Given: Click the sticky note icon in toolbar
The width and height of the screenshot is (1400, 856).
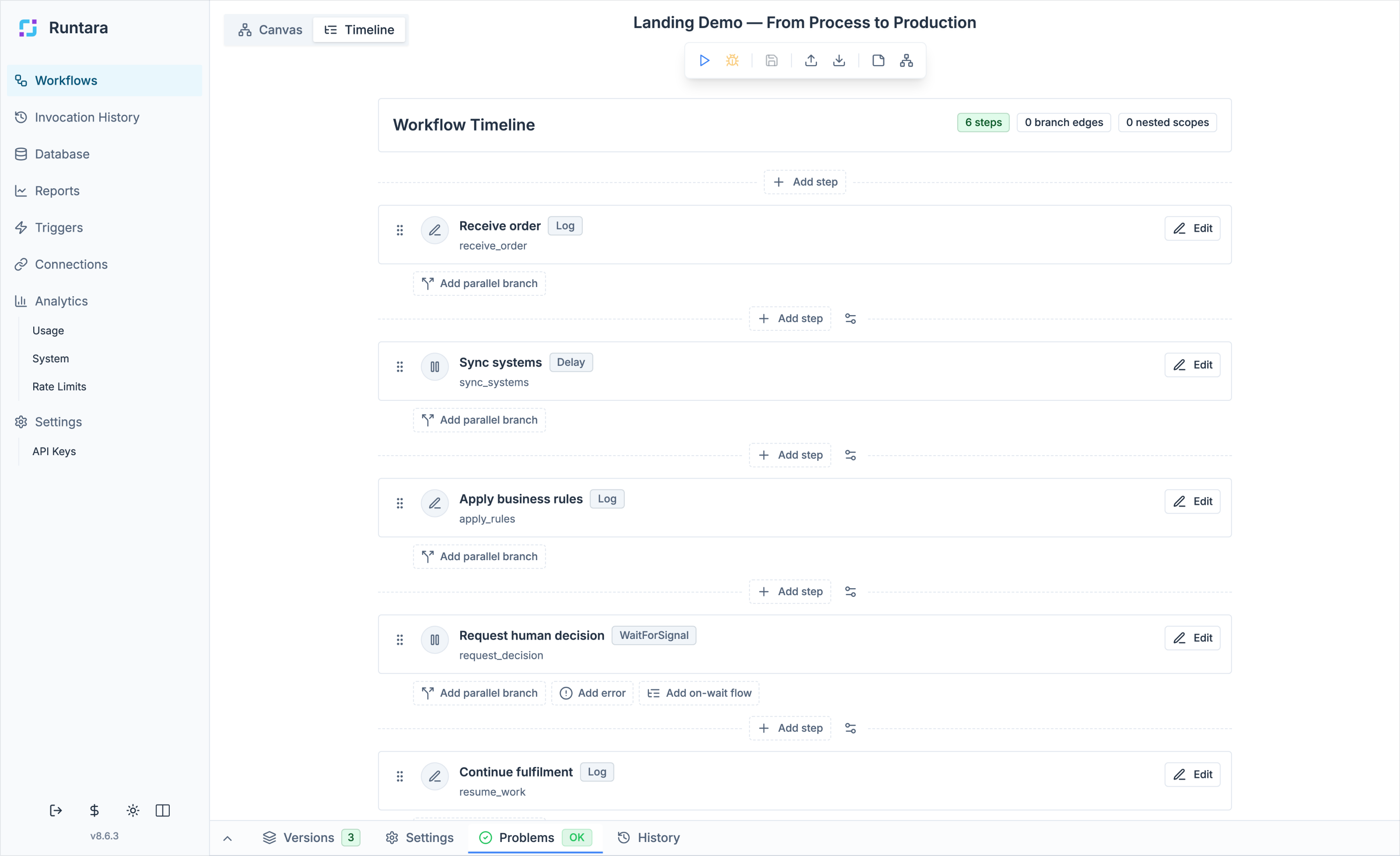Looking at the screenshot, I should pyautogui.click(x=878, y=60).
